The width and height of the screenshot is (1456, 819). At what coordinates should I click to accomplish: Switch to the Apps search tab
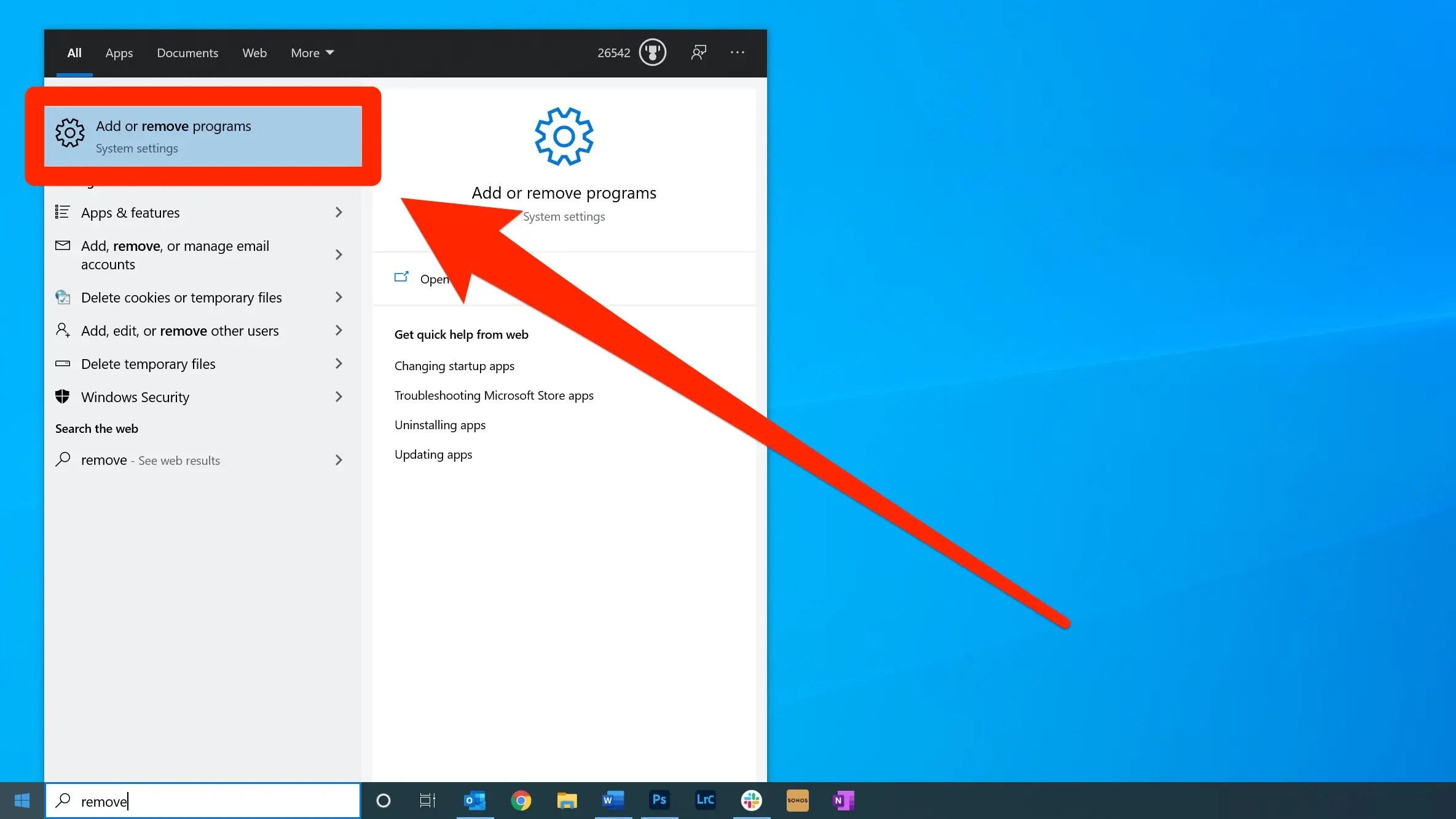119,53
